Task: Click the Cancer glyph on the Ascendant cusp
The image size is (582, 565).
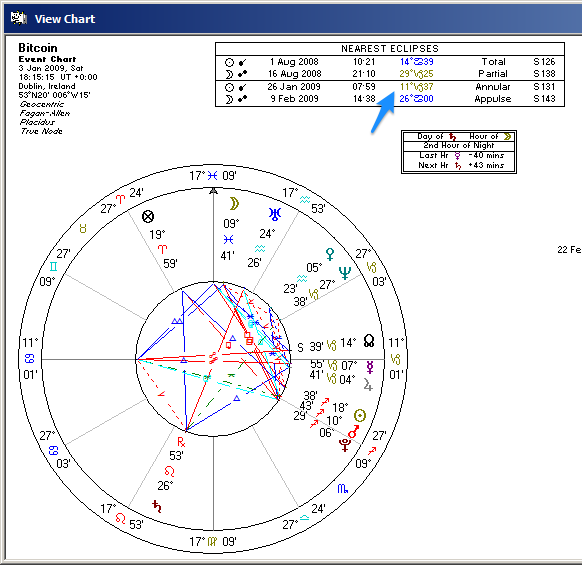Action: coord(29,359)
